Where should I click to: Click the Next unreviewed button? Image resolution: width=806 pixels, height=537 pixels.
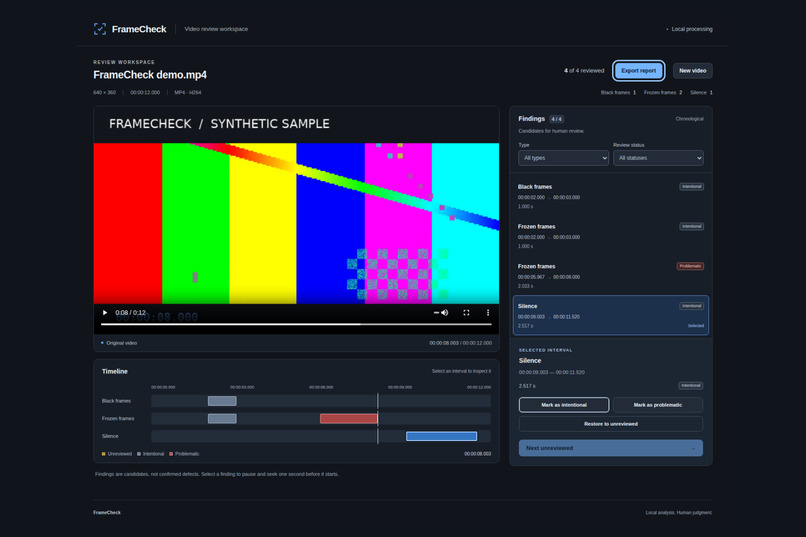(x=611, y=448)
